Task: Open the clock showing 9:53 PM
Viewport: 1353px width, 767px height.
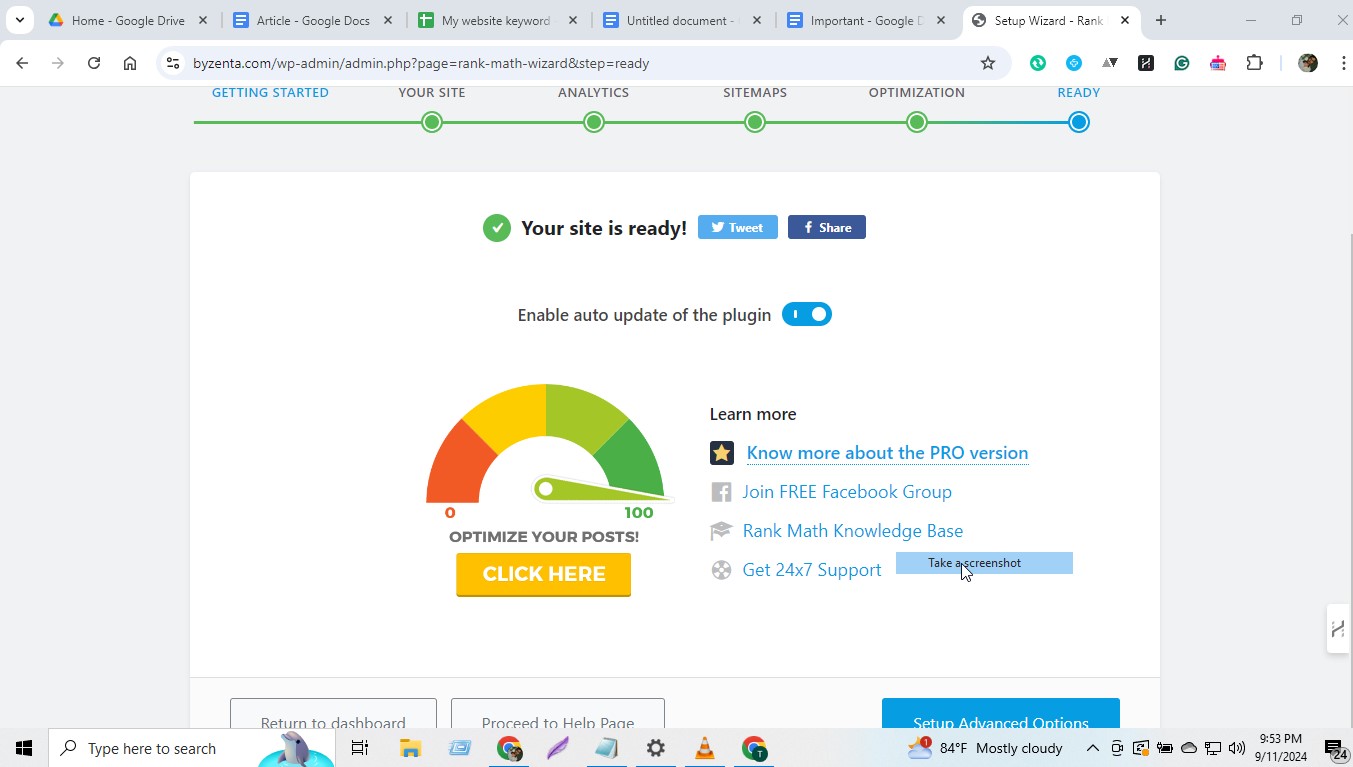Action: point(1281,748)
